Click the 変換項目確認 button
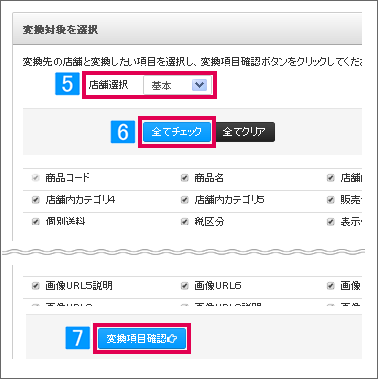The height and width of the screenshot is (379, 378). 142,339
